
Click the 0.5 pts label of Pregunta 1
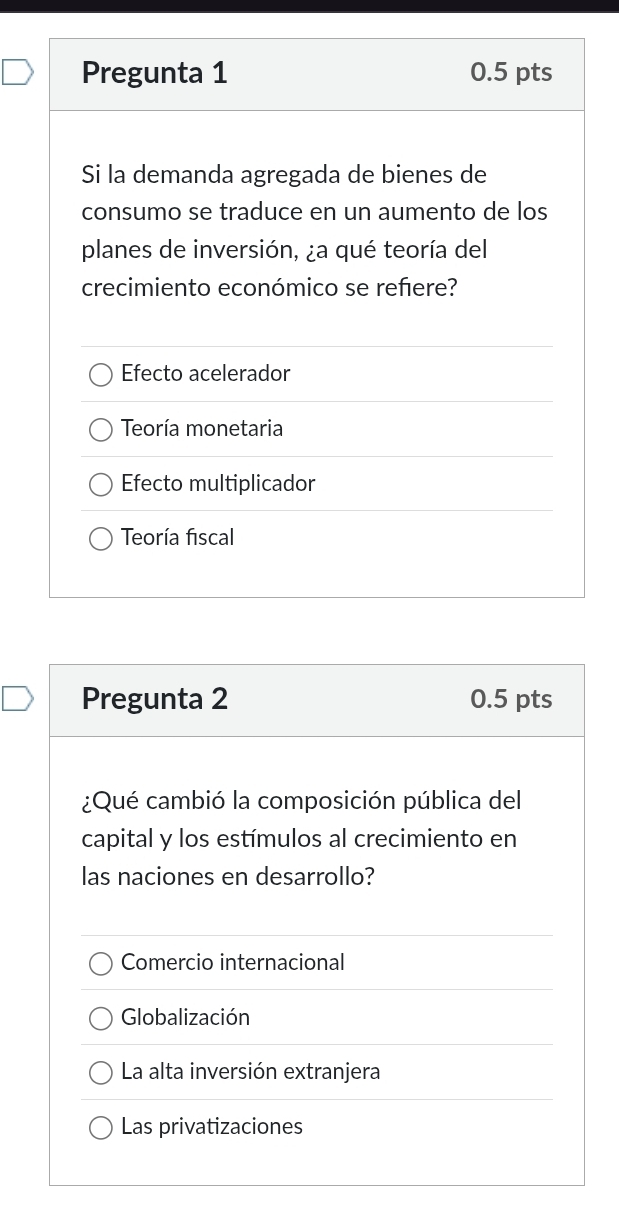tap(510, 73)
